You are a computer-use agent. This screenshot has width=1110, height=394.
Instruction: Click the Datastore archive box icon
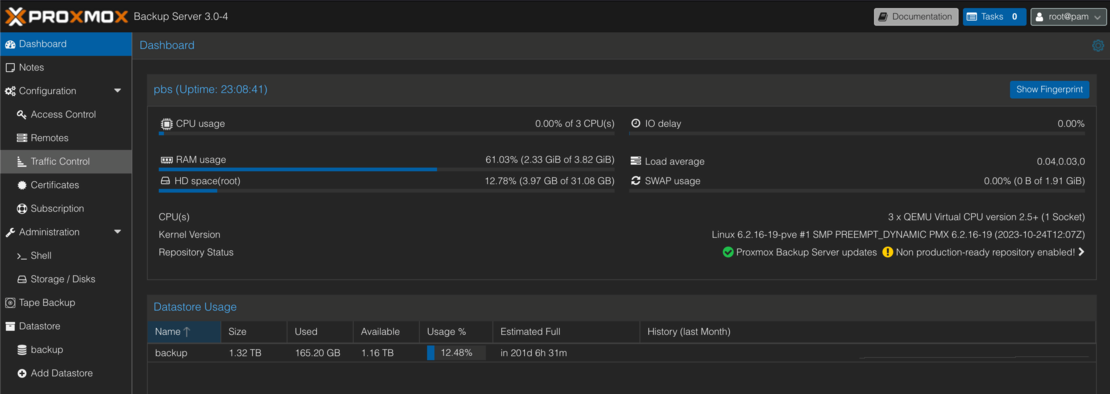click(10, 326)
